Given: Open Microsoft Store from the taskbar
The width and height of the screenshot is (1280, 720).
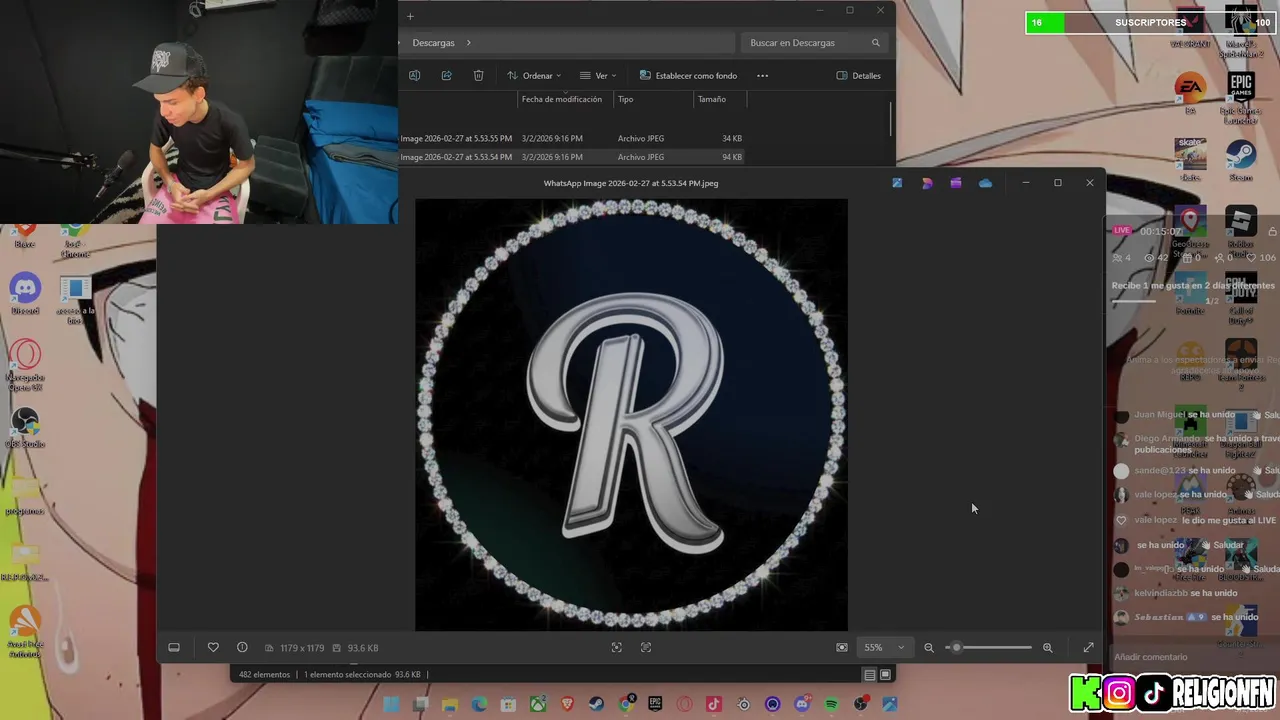Looking at the screenshot, I should (509, 705).
